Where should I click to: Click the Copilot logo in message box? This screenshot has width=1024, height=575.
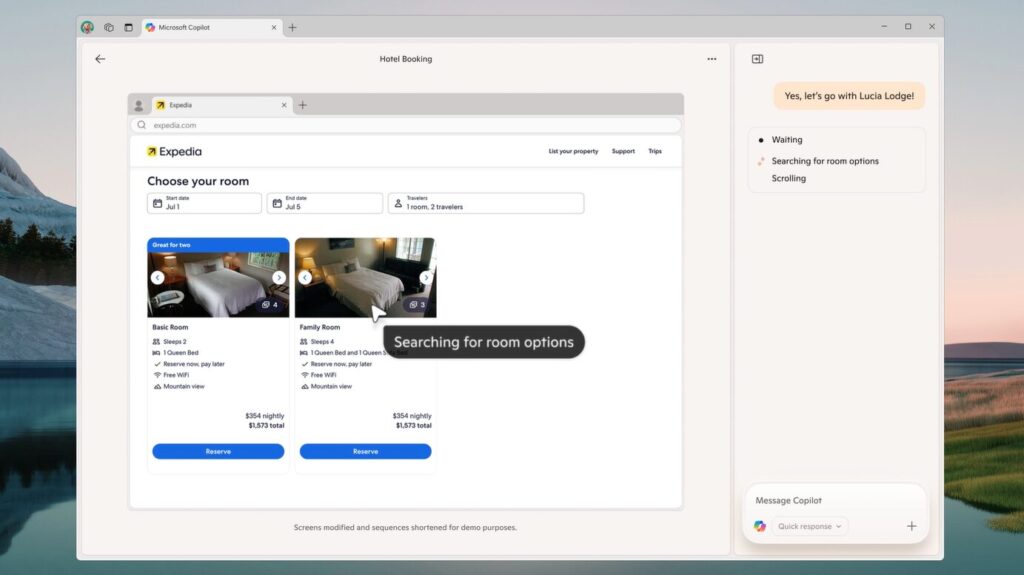(760, 527)
